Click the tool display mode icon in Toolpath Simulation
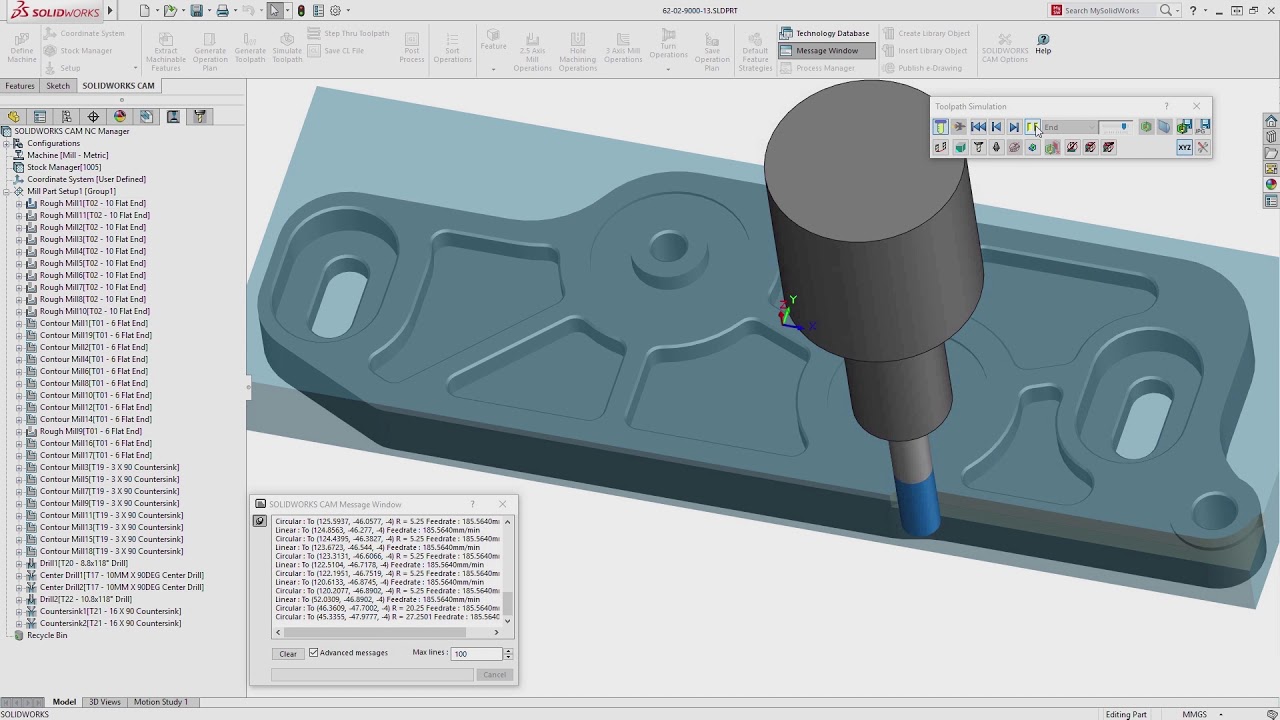1280x720 pixels. pos(940,127)
